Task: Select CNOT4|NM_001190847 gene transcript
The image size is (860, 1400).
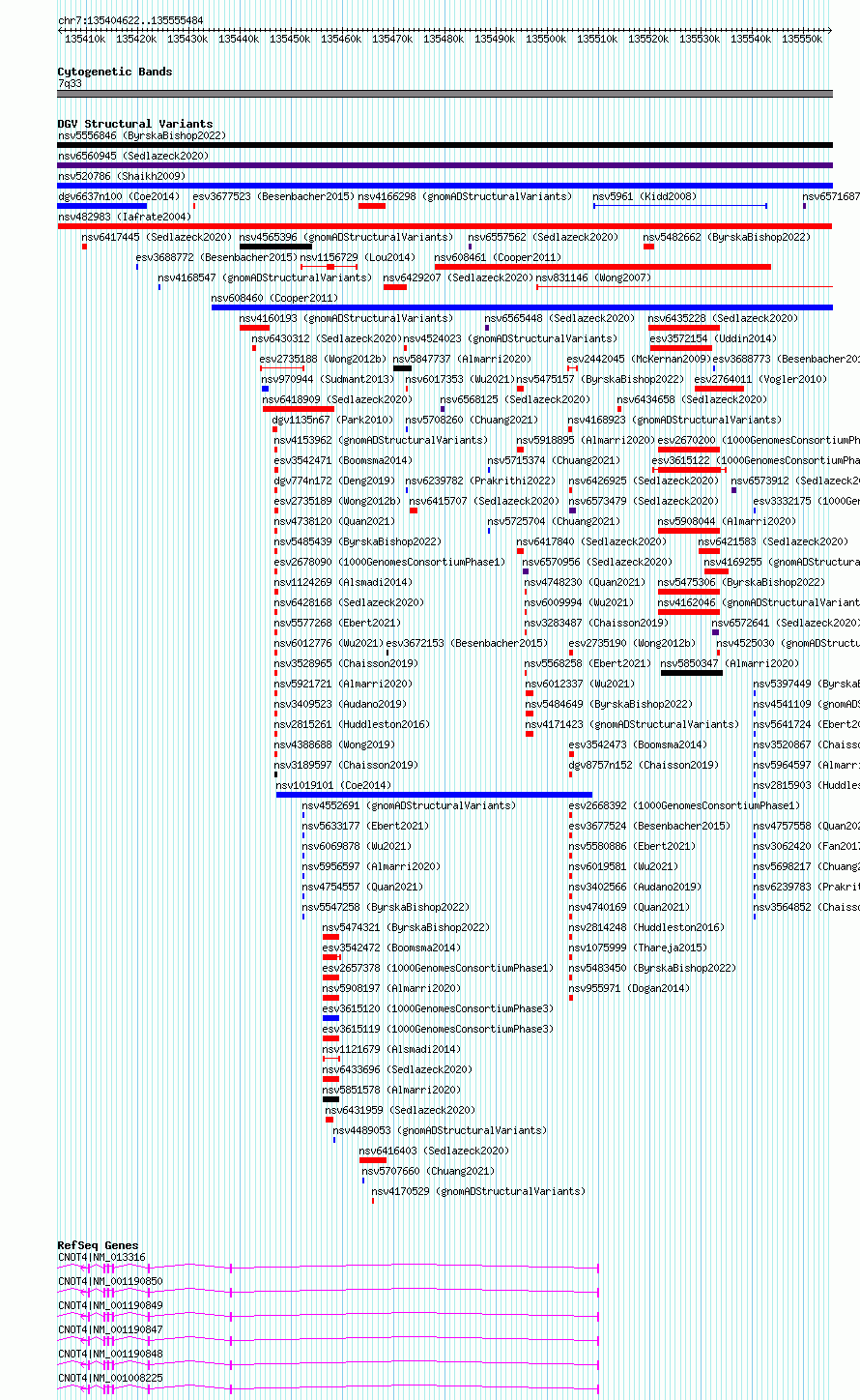Action: 329,1338
